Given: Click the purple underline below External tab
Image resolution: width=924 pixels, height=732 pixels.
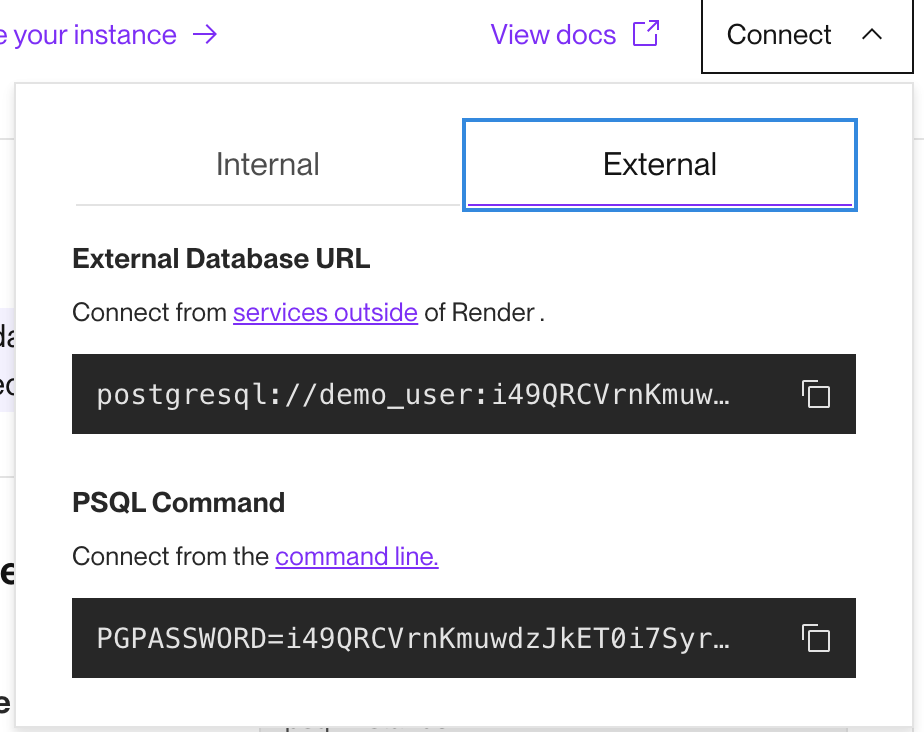Looking at the screenshot, I should 660,204.
